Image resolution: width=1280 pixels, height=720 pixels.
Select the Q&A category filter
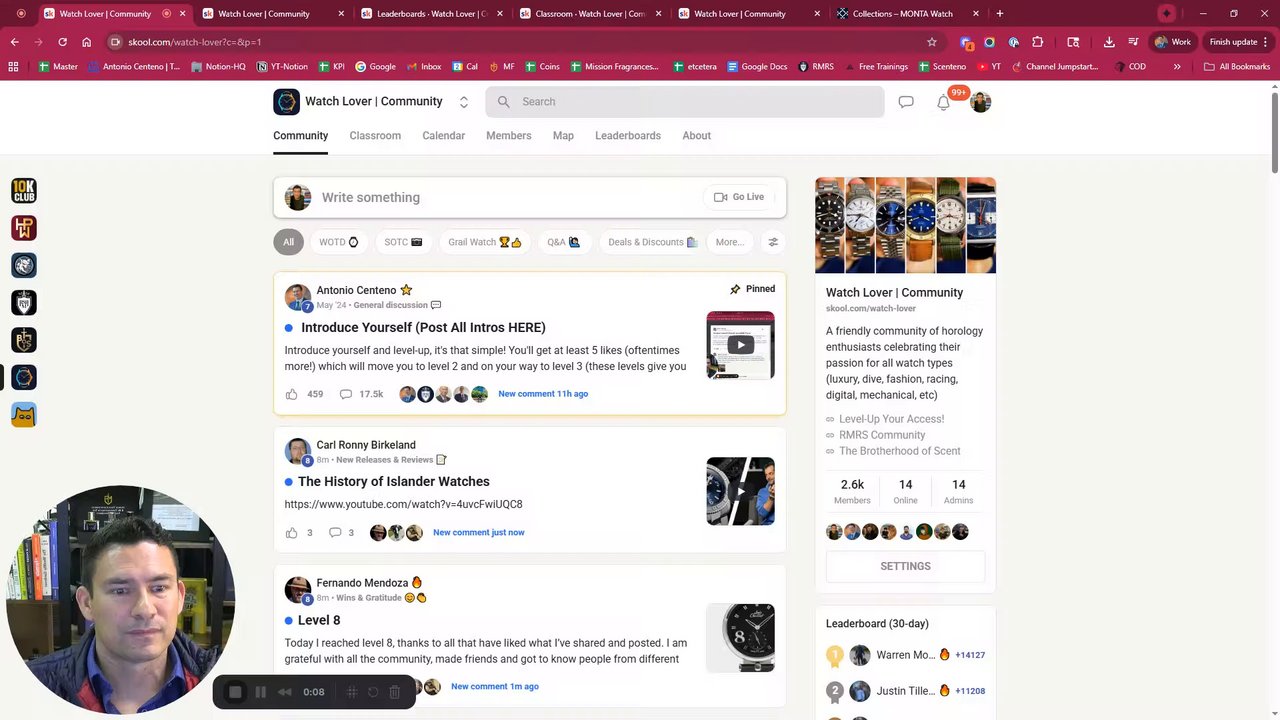click(563, 242)
